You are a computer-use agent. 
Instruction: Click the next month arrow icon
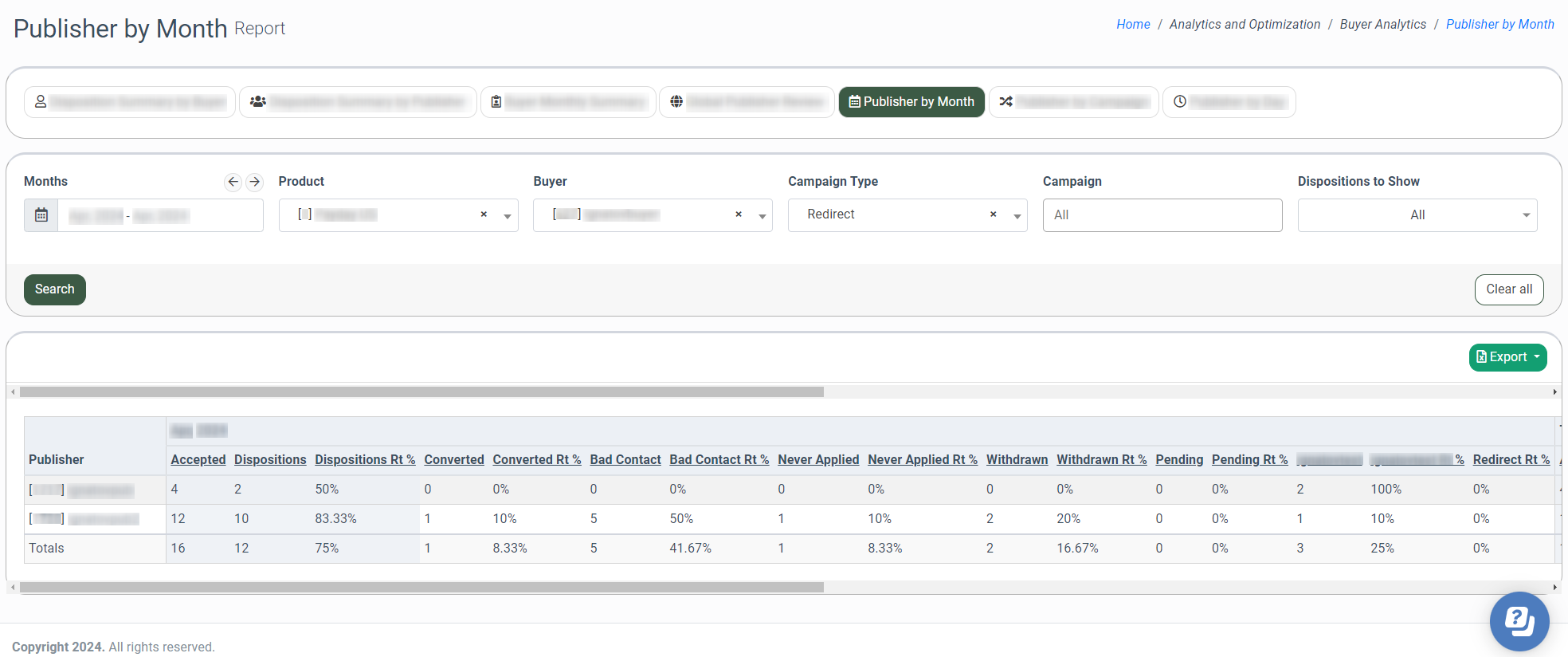click(254, 182)
